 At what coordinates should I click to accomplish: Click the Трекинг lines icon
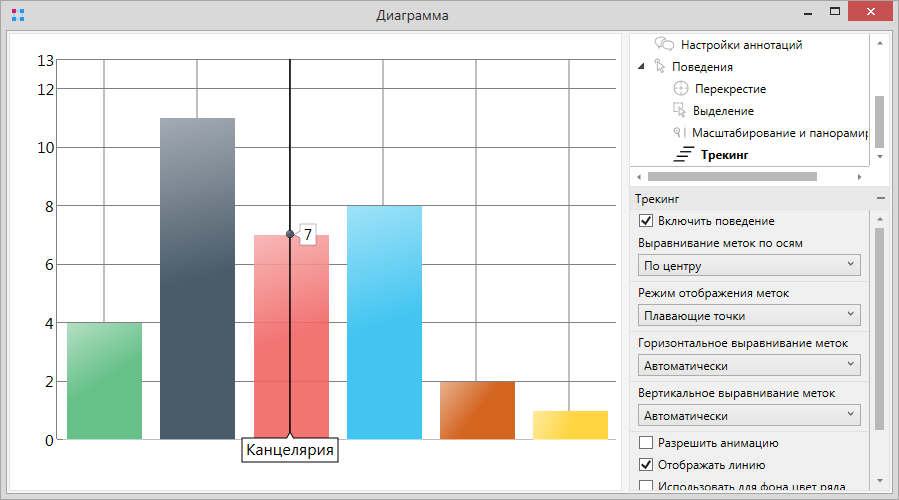684,155
